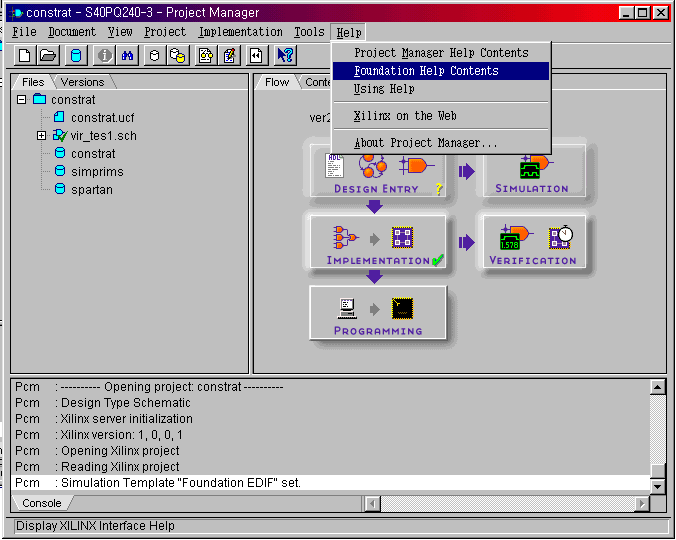Click the Design Entry button label
This screenshot has height=540, width=676.
376,189
